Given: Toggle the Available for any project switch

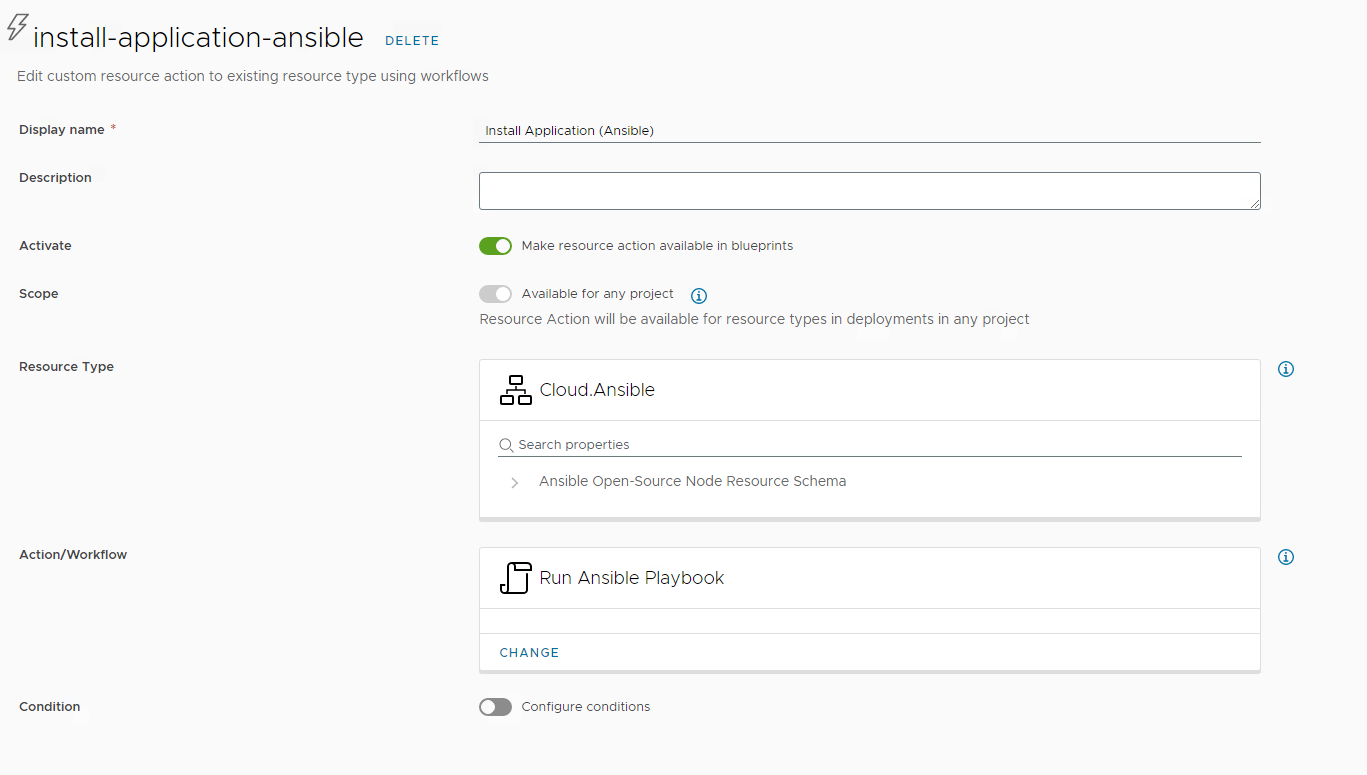Looking at the screenshot, I should 495,294.
